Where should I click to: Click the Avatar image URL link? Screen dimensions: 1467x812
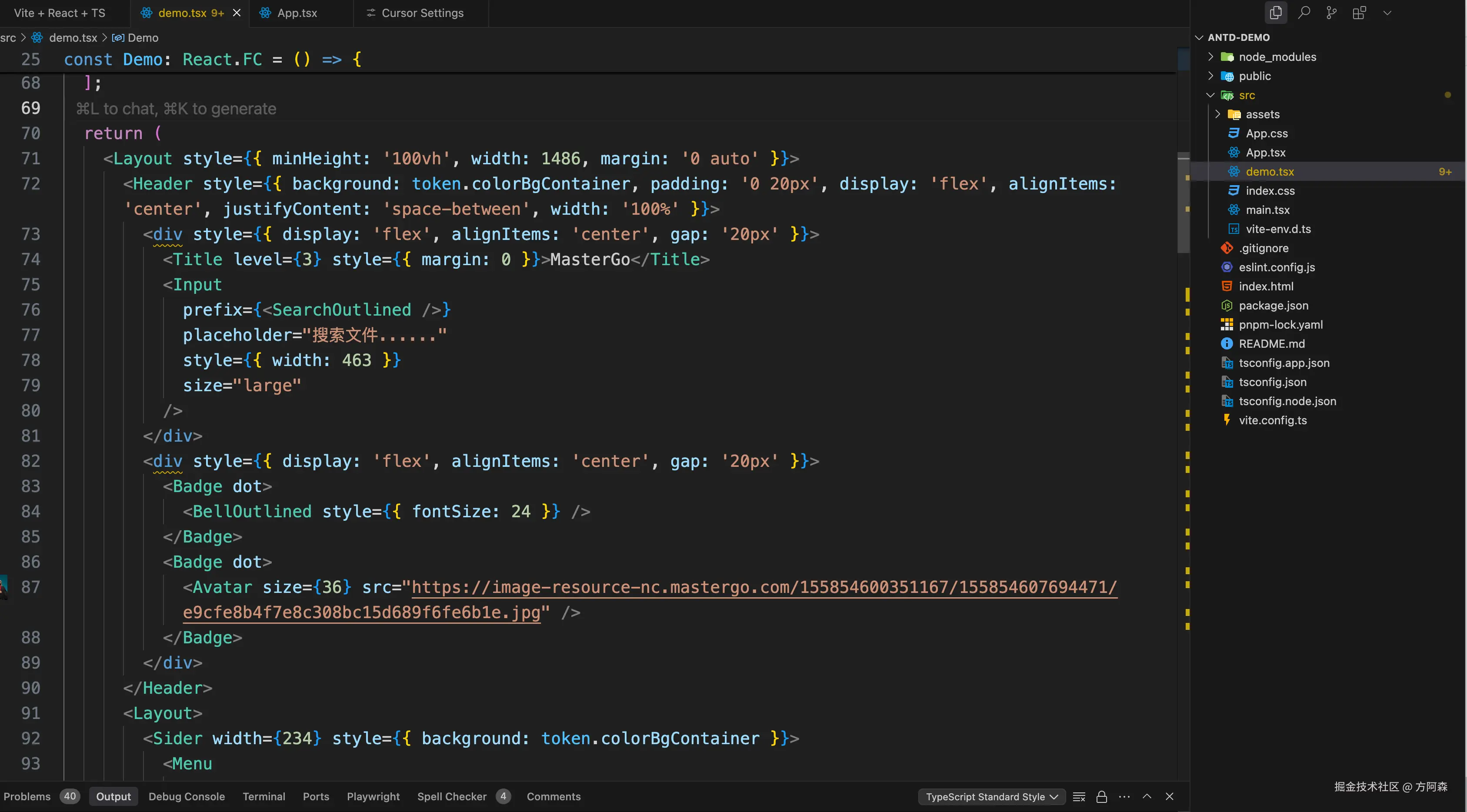point(763,587)
